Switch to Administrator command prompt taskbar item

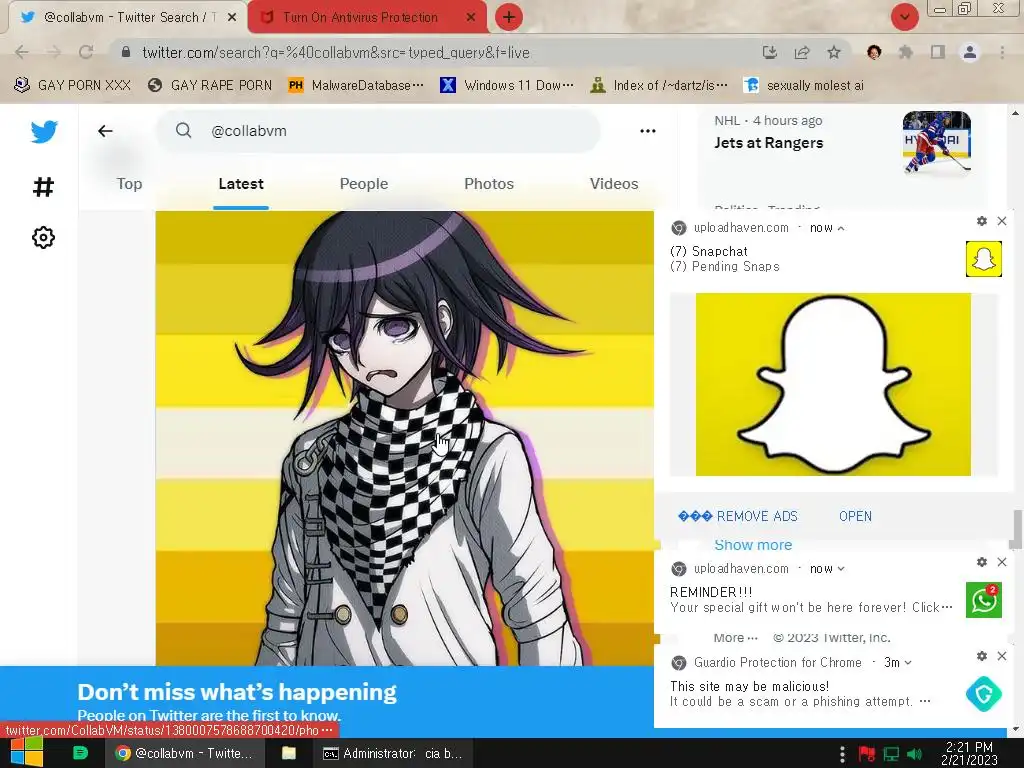point(392,753)
